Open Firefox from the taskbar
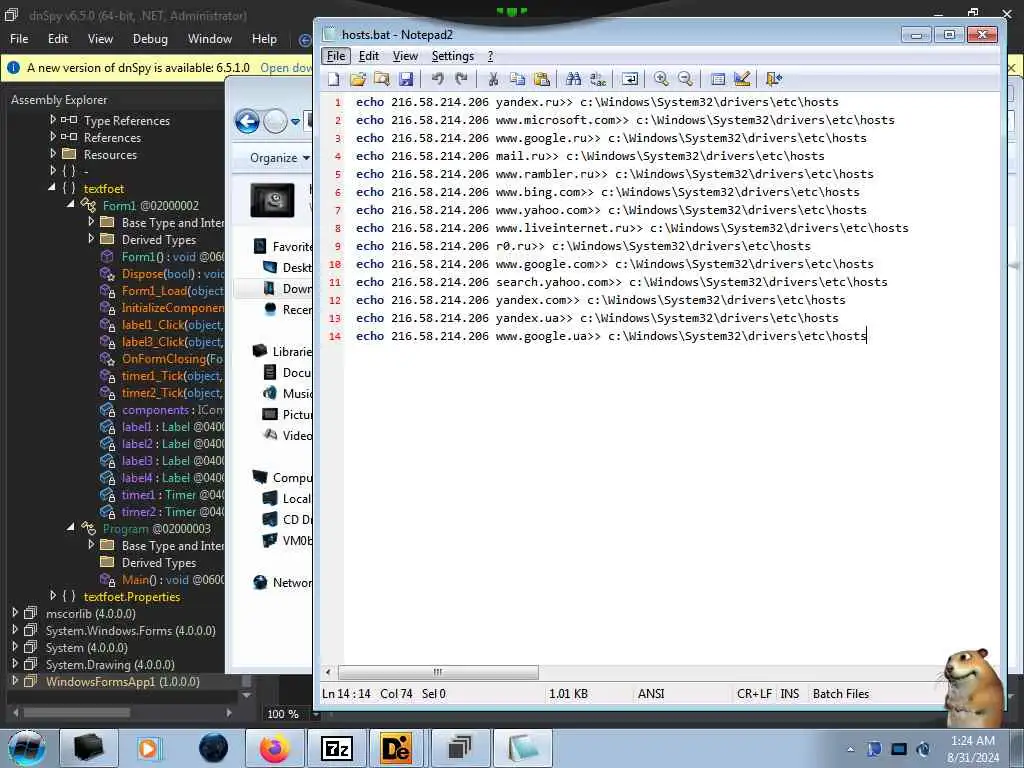Viewport: 1024px width, 768px height. 275,748
